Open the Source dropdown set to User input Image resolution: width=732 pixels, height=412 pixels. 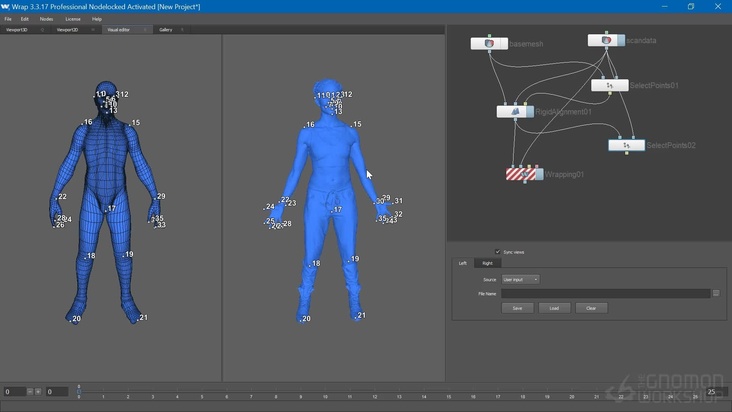pyautogui.click(x=520, y=280)
